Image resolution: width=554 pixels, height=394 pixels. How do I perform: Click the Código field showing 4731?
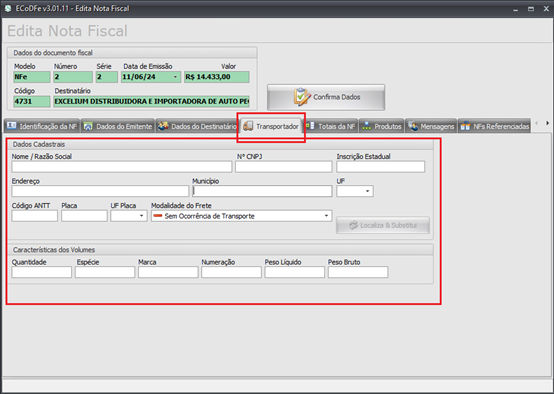point(32,101)
